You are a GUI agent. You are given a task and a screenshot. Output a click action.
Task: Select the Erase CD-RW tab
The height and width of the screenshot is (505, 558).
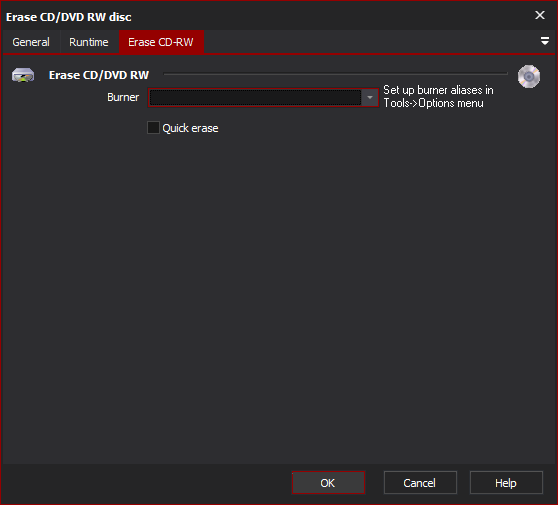point(161,42)
